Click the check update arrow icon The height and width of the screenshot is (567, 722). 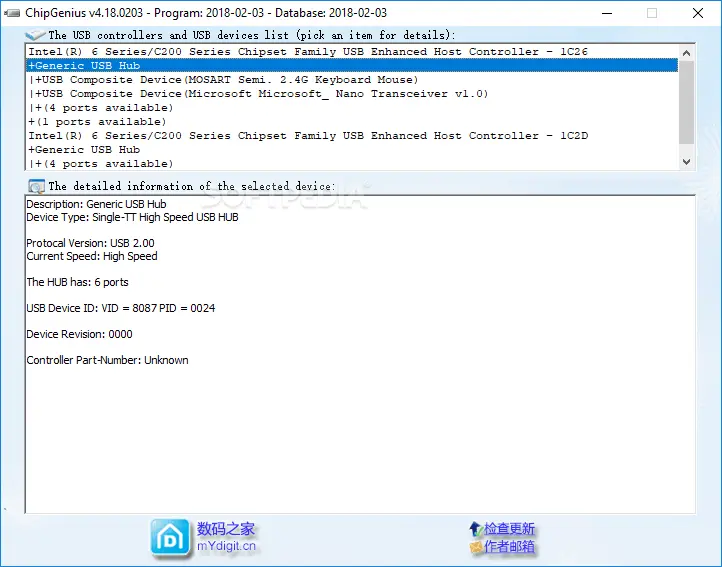(x=475, y=529)
